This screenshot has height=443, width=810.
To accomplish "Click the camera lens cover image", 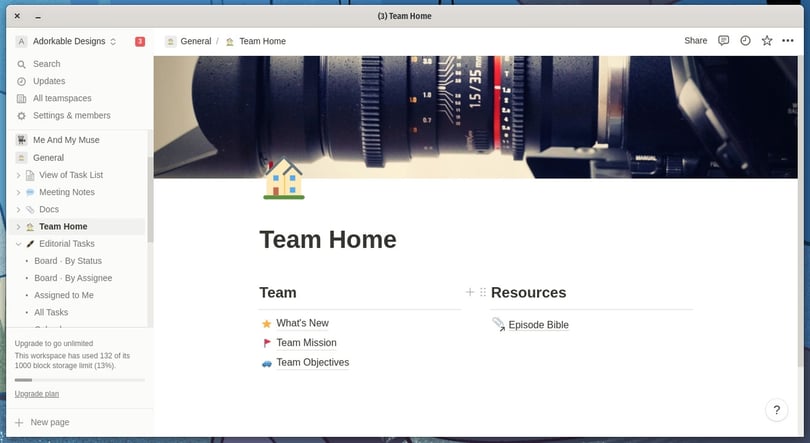I will point(475,117).
